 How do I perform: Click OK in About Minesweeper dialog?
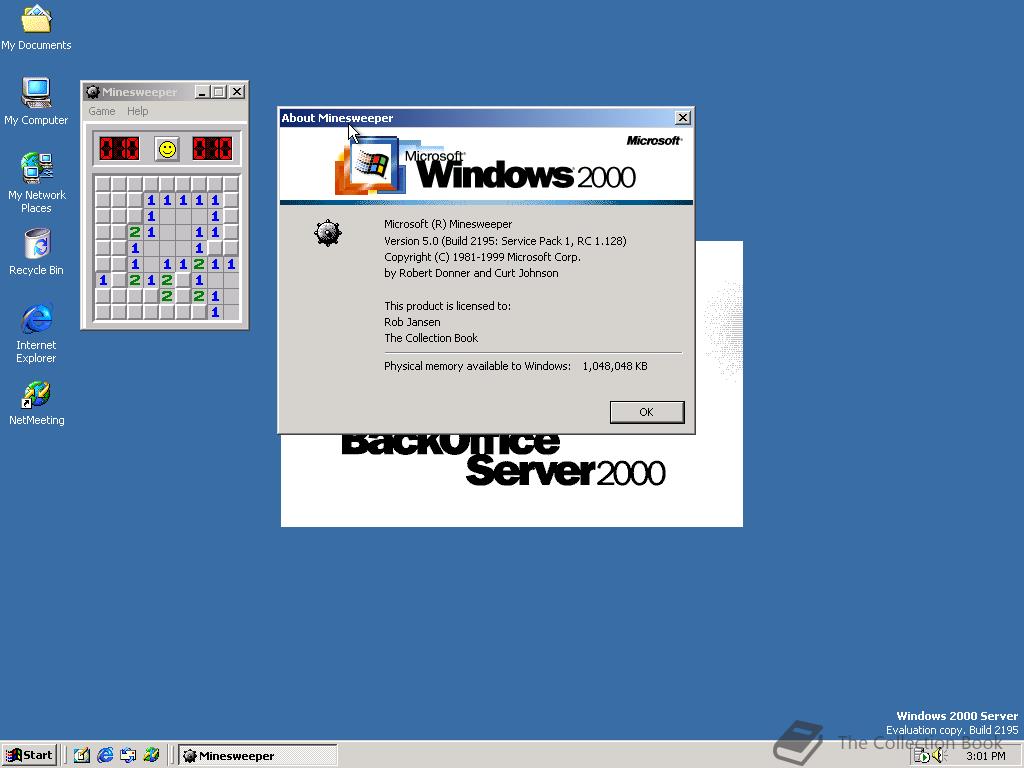647,412
